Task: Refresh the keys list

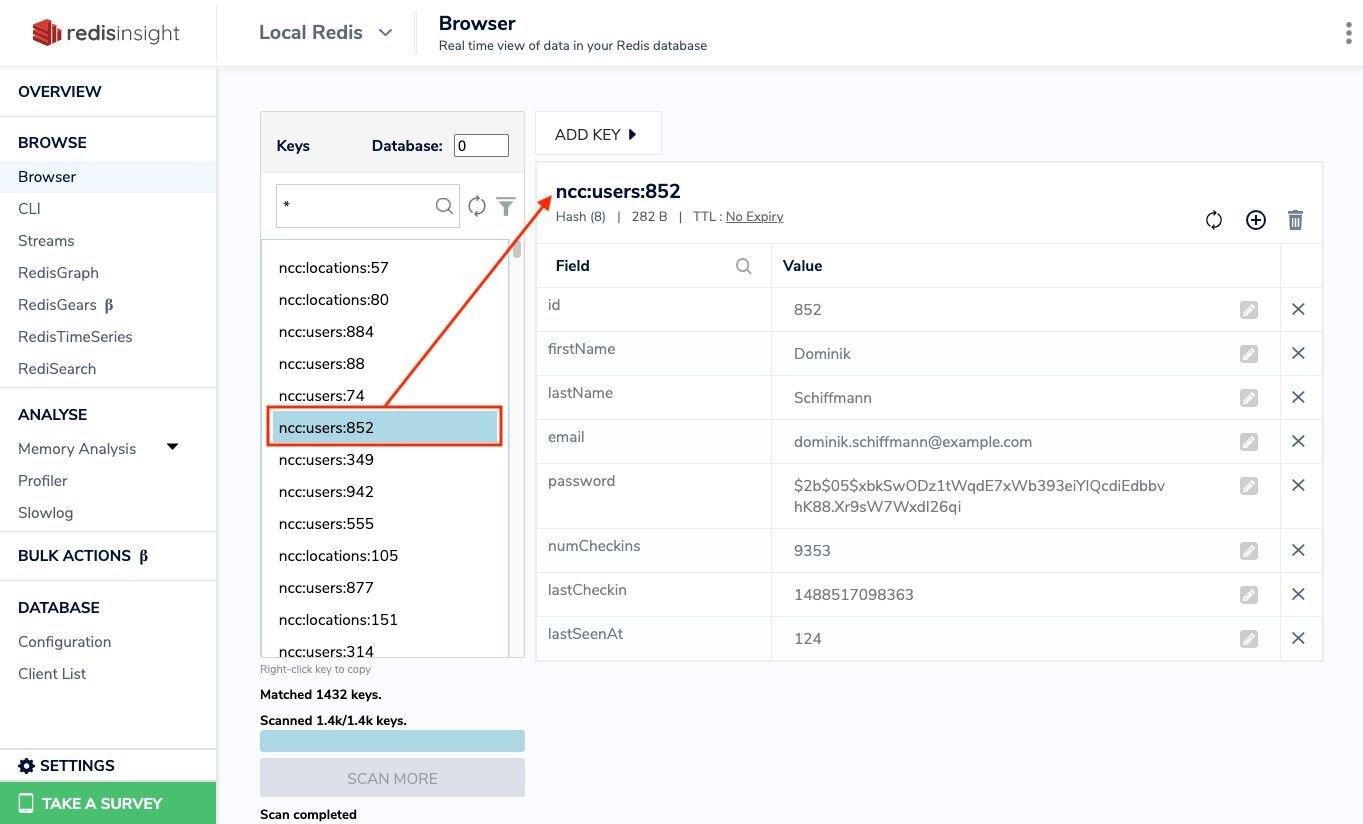Action: [x=477, y=206]
